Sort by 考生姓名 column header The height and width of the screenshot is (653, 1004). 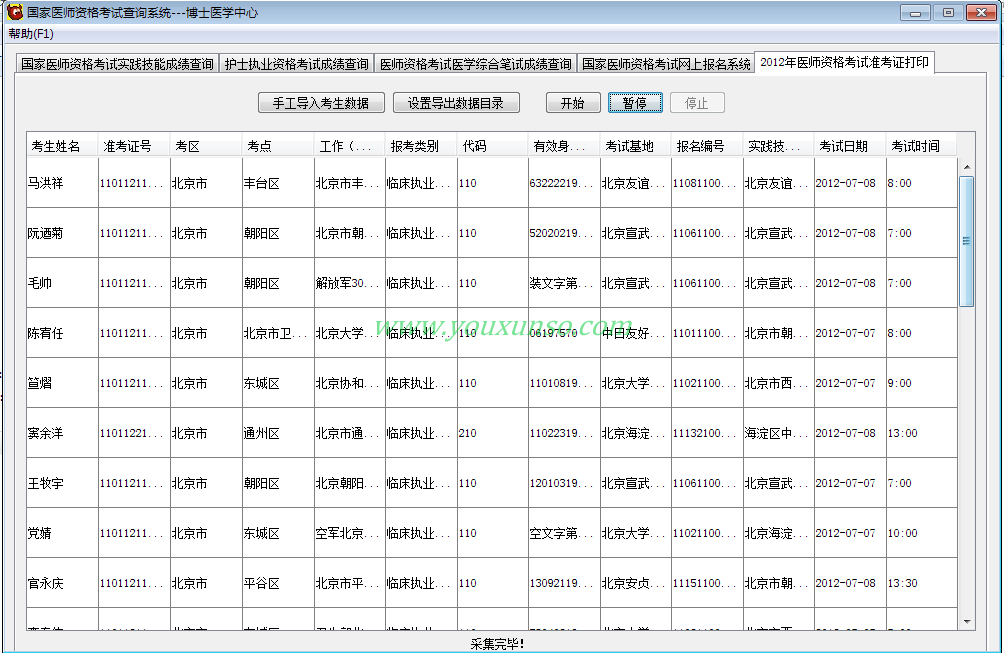coord(63,146)
